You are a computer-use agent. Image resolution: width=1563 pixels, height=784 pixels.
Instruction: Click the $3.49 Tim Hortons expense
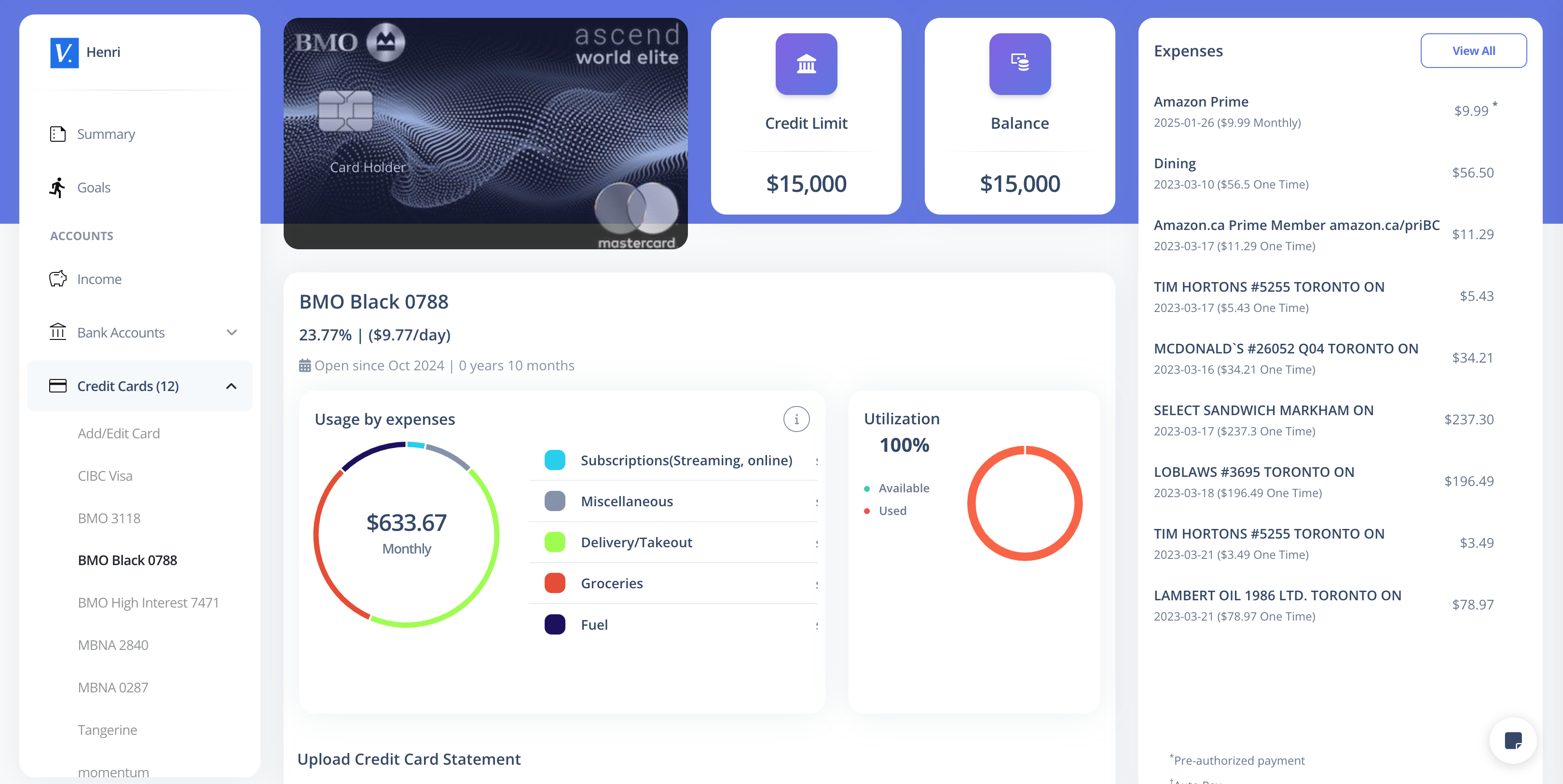coord(1324,544)
